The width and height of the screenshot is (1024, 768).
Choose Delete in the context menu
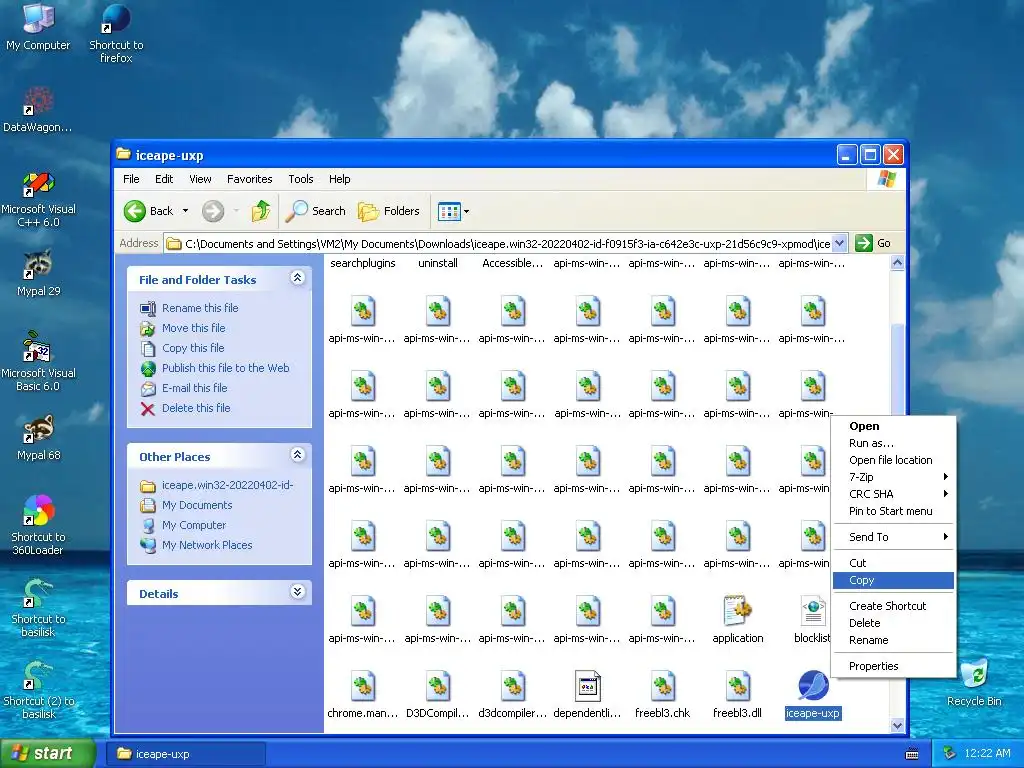click(893, 623)
